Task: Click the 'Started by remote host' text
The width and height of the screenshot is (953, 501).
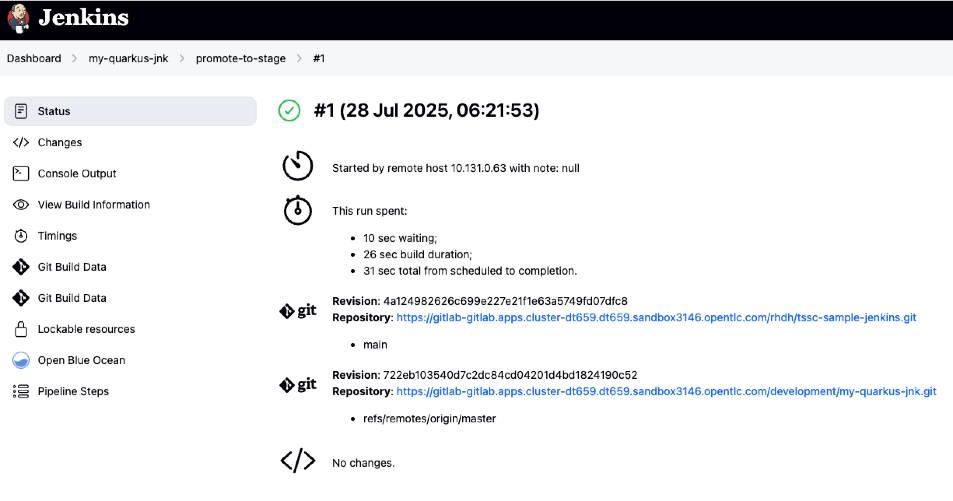Action: click(456, 168)
